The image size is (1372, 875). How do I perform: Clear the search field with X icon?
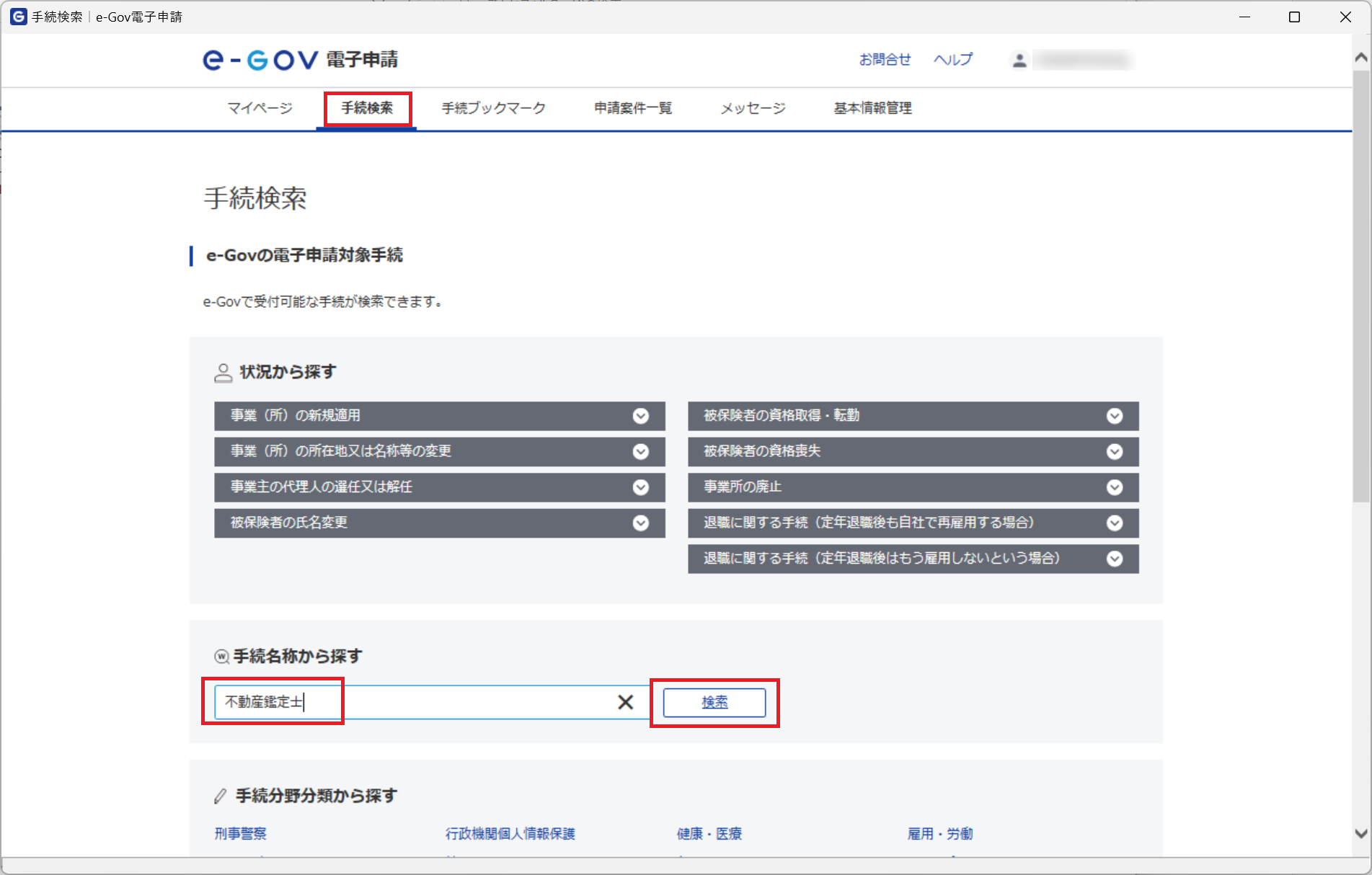click(x=625, y=702)
